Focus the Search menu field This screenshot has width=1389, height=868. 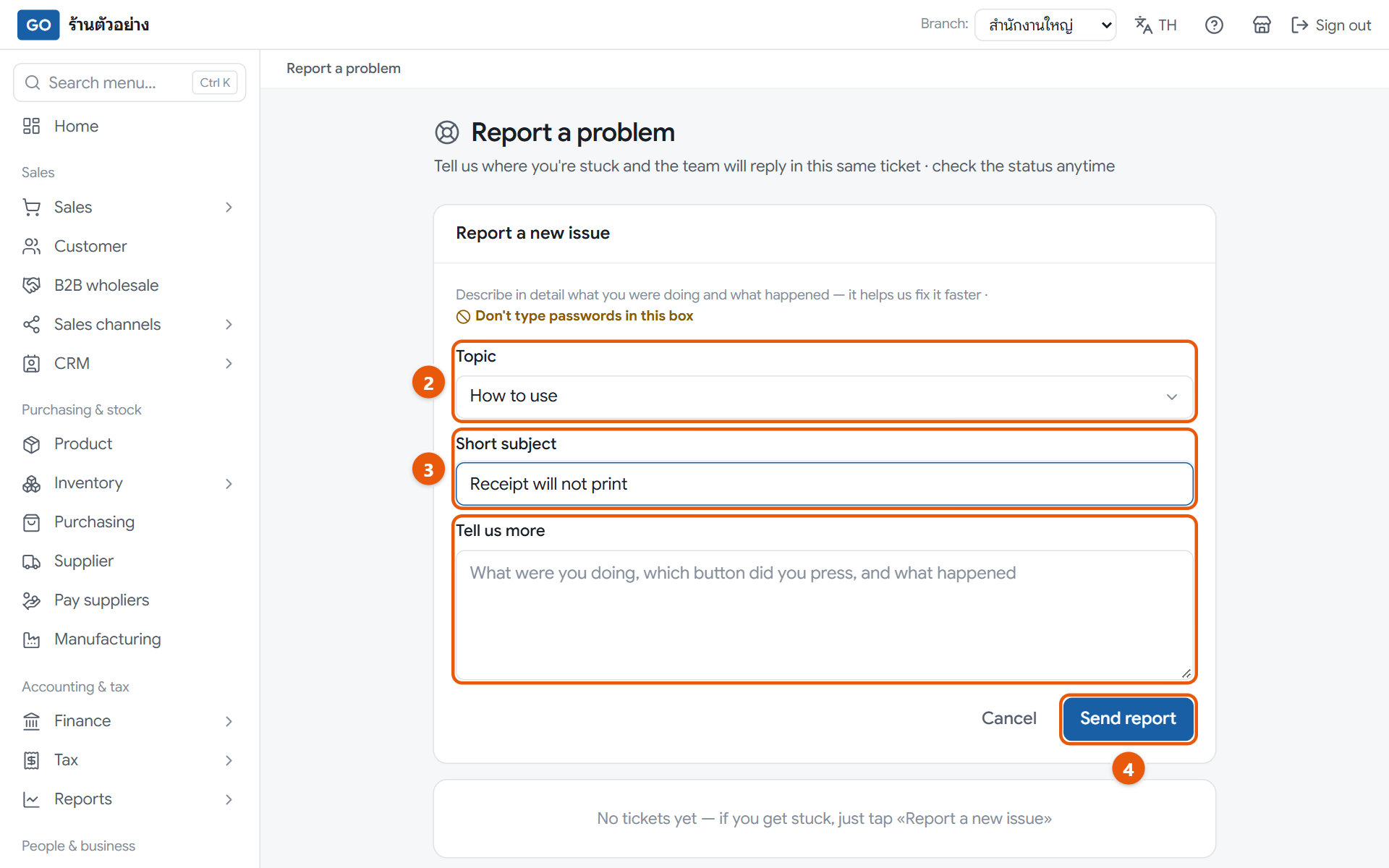click(129, 82)
